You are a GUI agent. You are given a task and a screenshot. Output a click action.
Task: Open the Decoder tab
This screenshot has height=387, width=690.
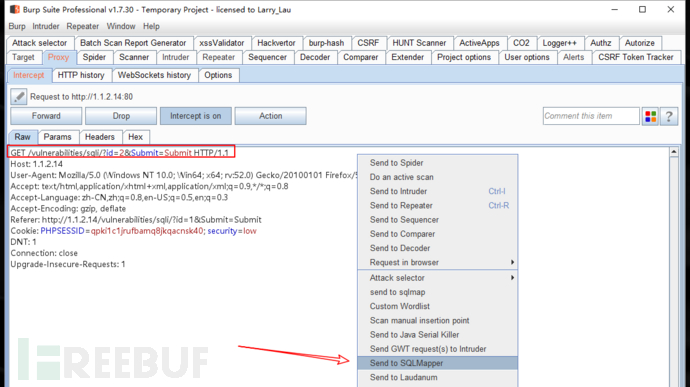[x=315, y=57]
